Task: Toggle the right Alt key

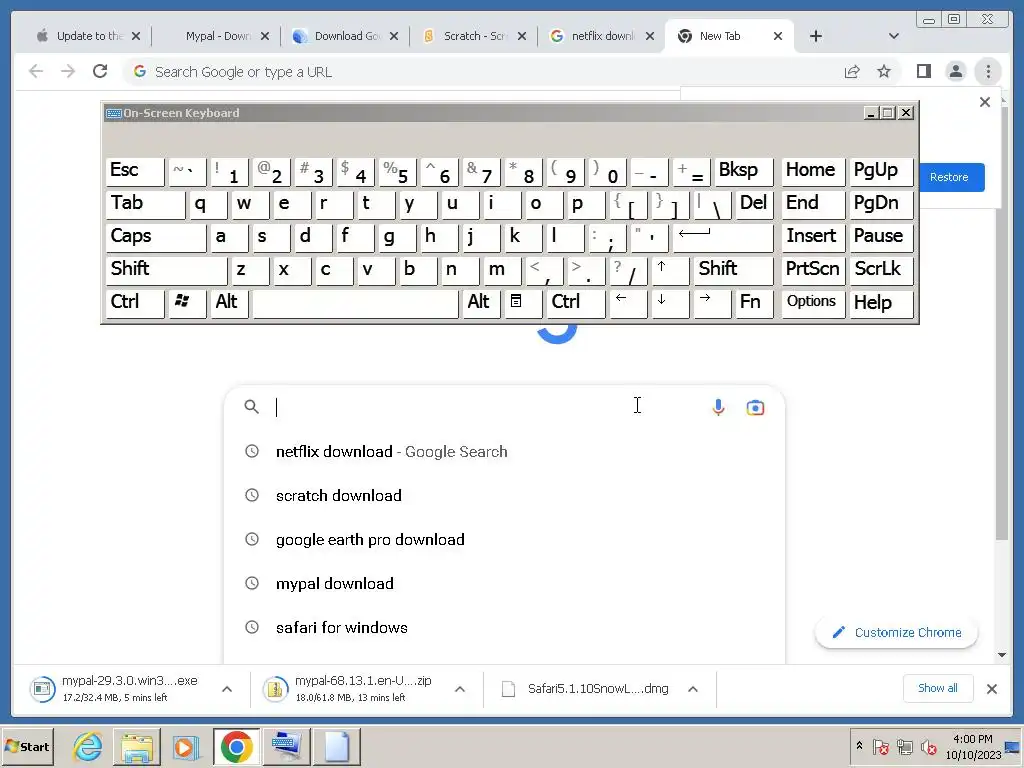Action: point(480,302)
